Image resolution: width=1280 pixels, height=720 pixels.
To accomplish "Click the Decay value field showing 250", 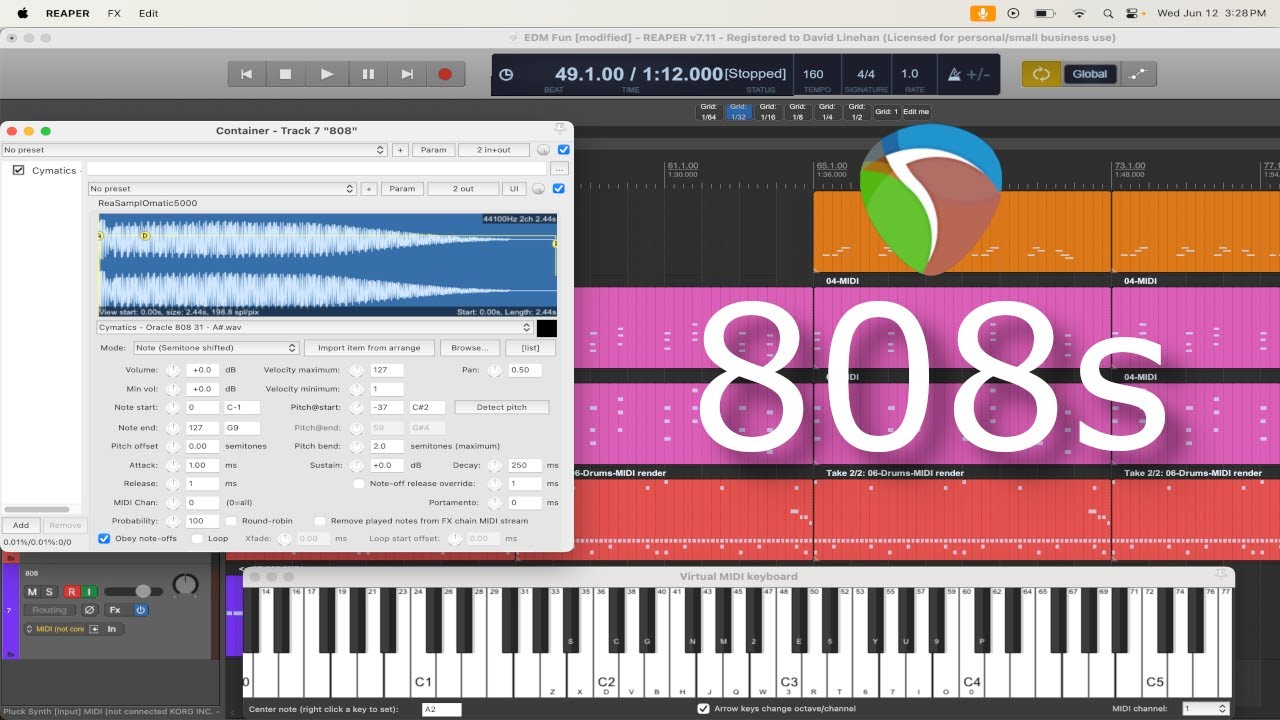I will pyautogui.click(x=525, y=465).
